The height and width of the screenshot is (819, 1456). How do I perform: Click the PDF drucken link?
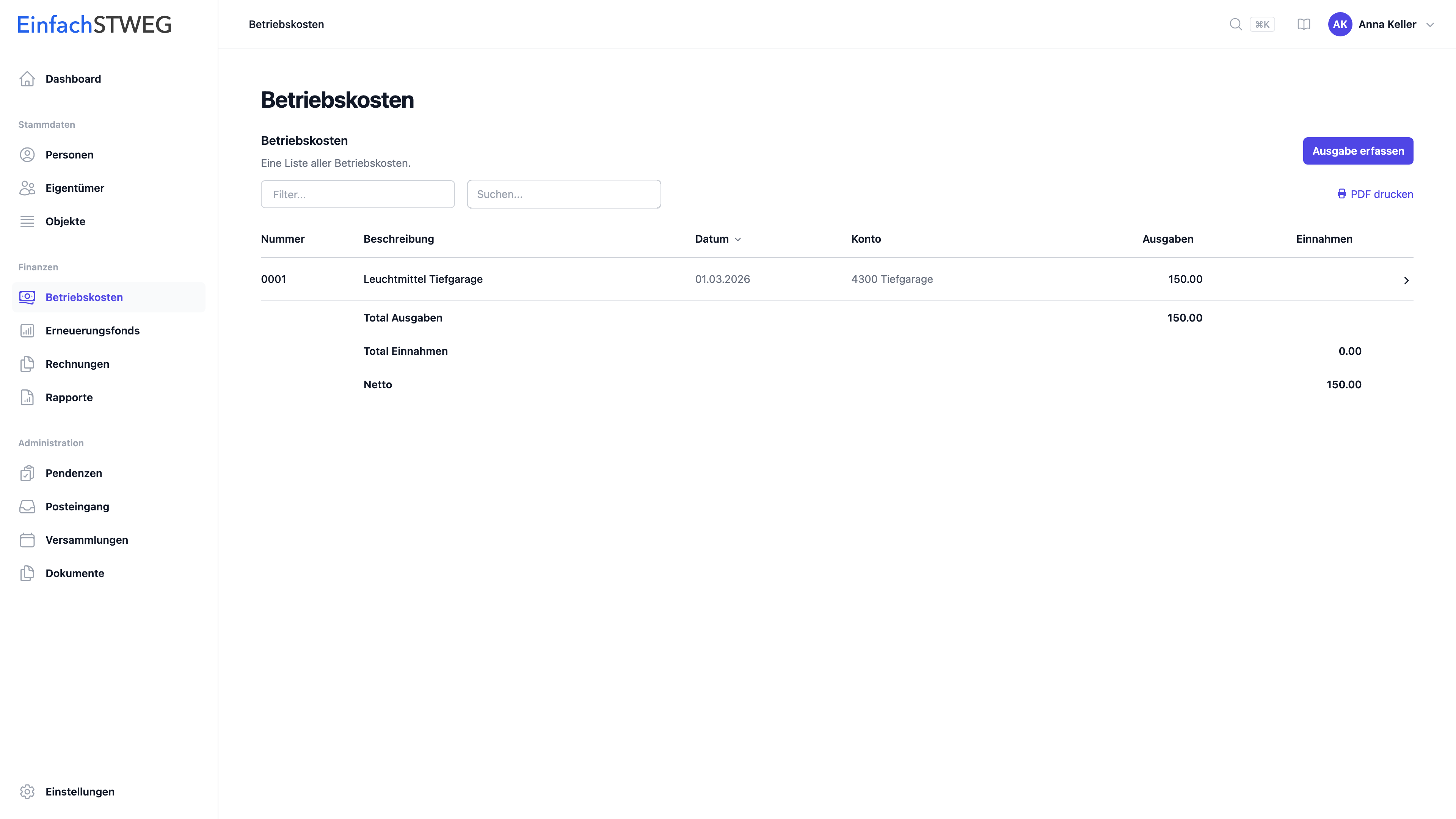click(1374, 194)
